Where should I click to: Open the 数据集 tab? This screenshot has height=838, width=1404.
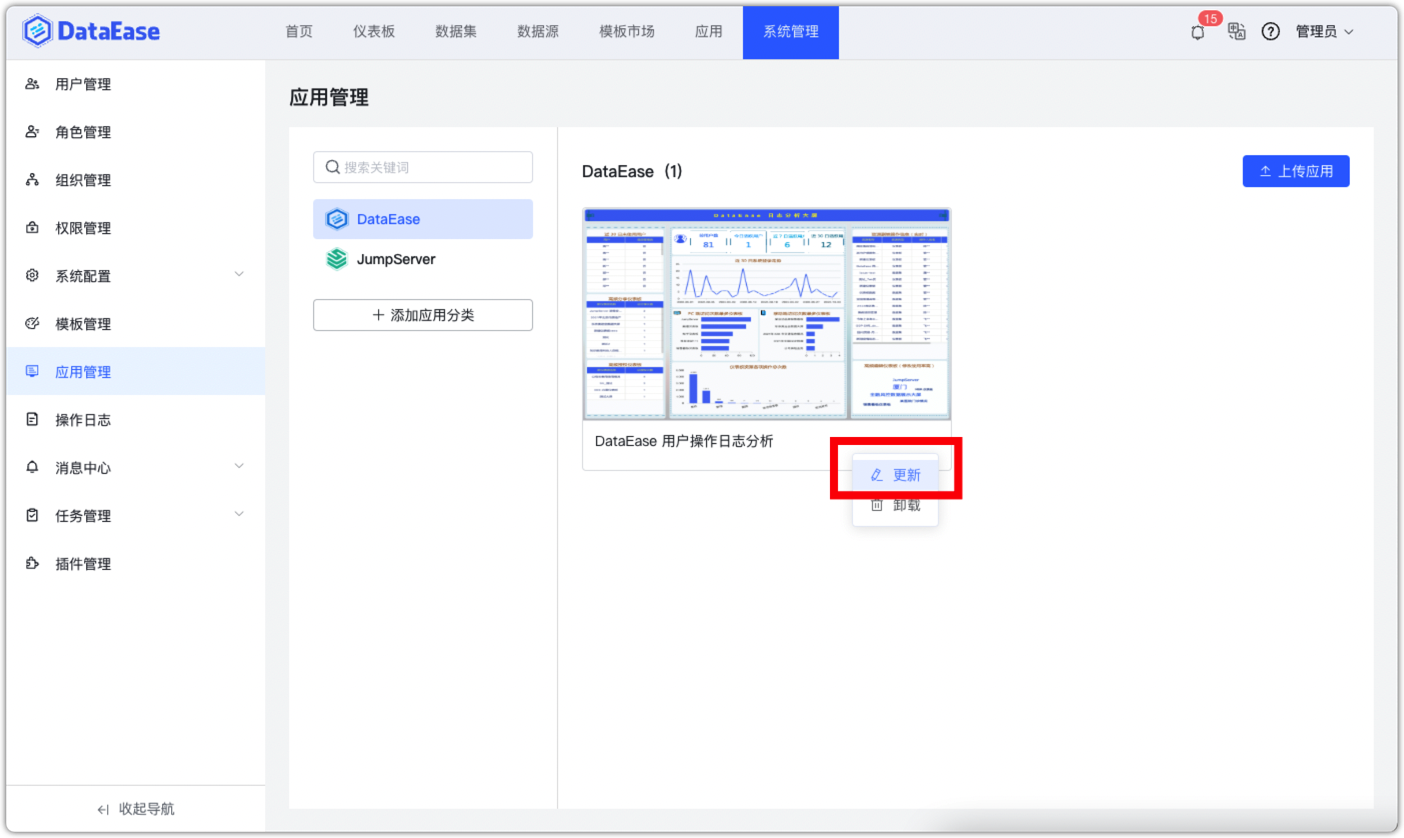456,32
